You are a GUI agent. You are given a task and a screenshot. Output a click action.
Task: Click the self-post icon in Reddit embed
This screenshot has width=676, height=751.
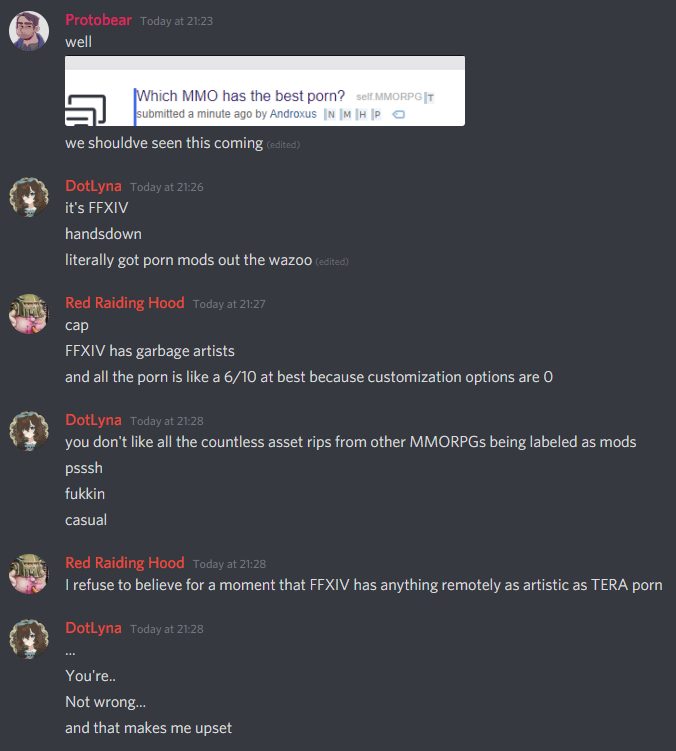85,110
